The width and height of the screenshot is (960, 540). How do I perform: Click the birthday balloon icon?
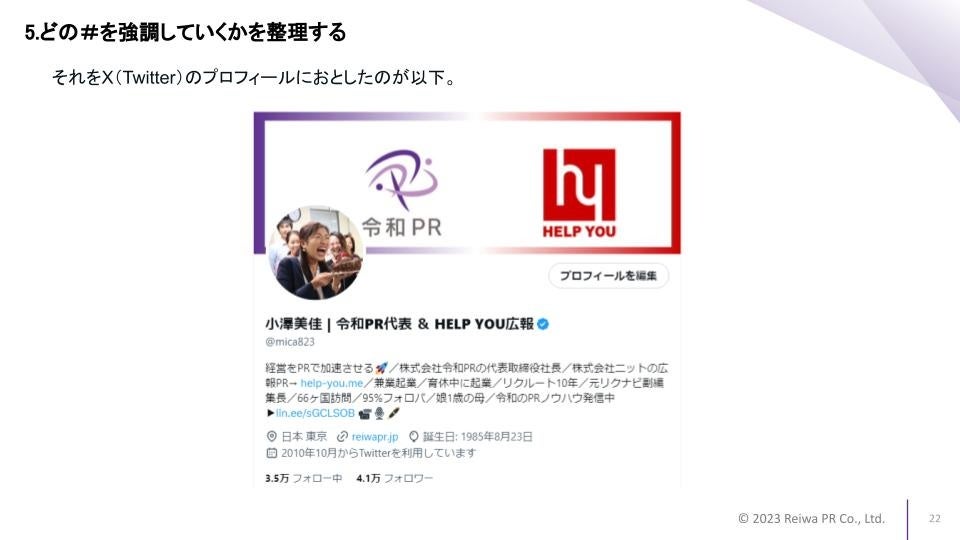pos(414,437)
